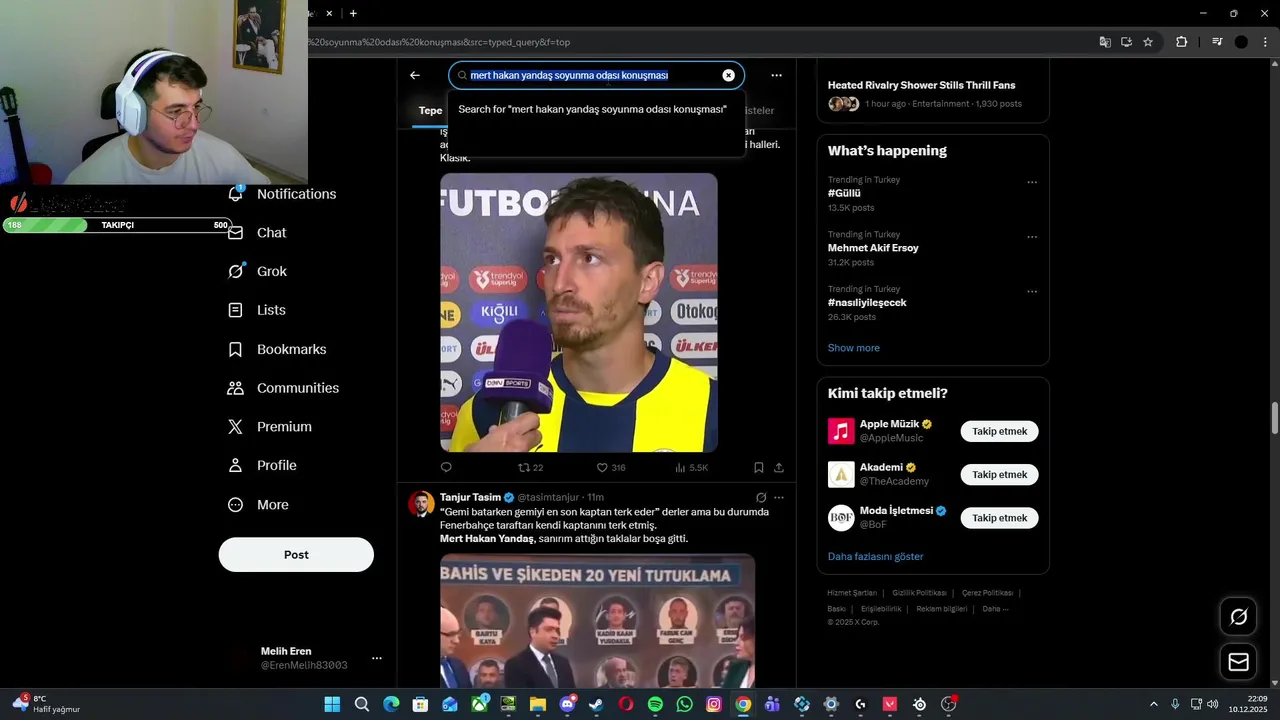Share the interview video tweet
The image size is (1280, 720).
tap(779, 467)
